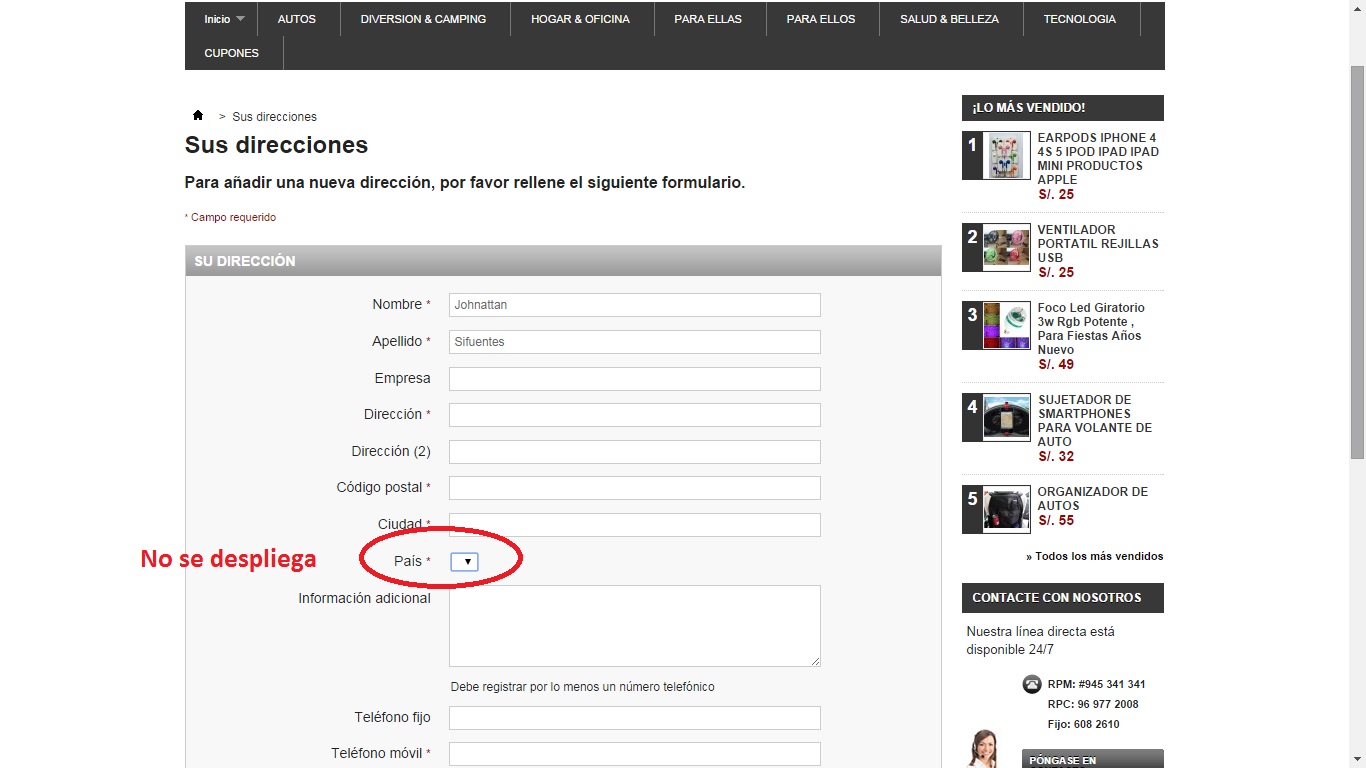The height and width of the screenshot is (768, 1366).
Task: Select the PARA ELLOS menu item
Action: click(x=821, y=19)
